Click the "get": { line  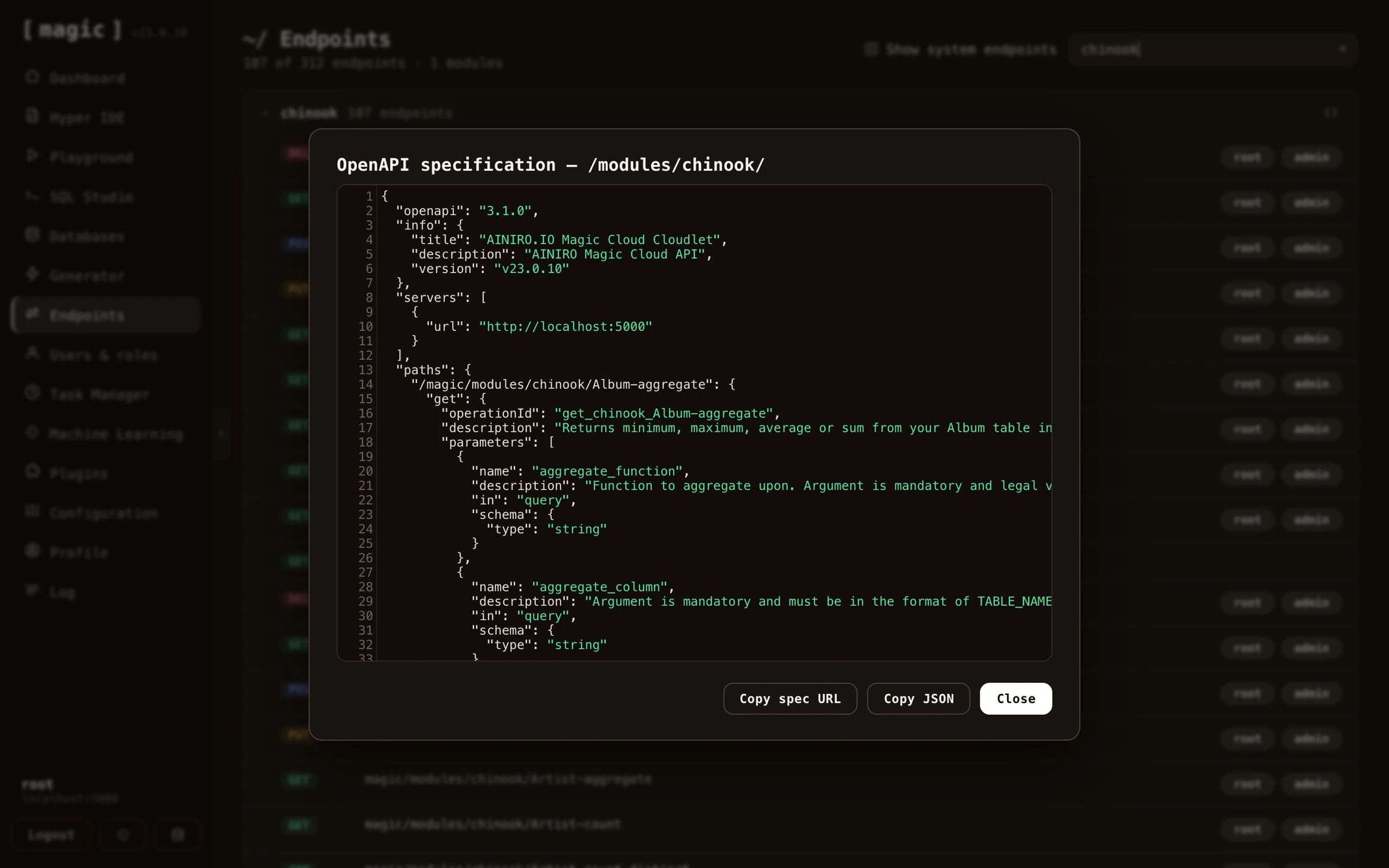pyautogui.click(x=456, y=399)
